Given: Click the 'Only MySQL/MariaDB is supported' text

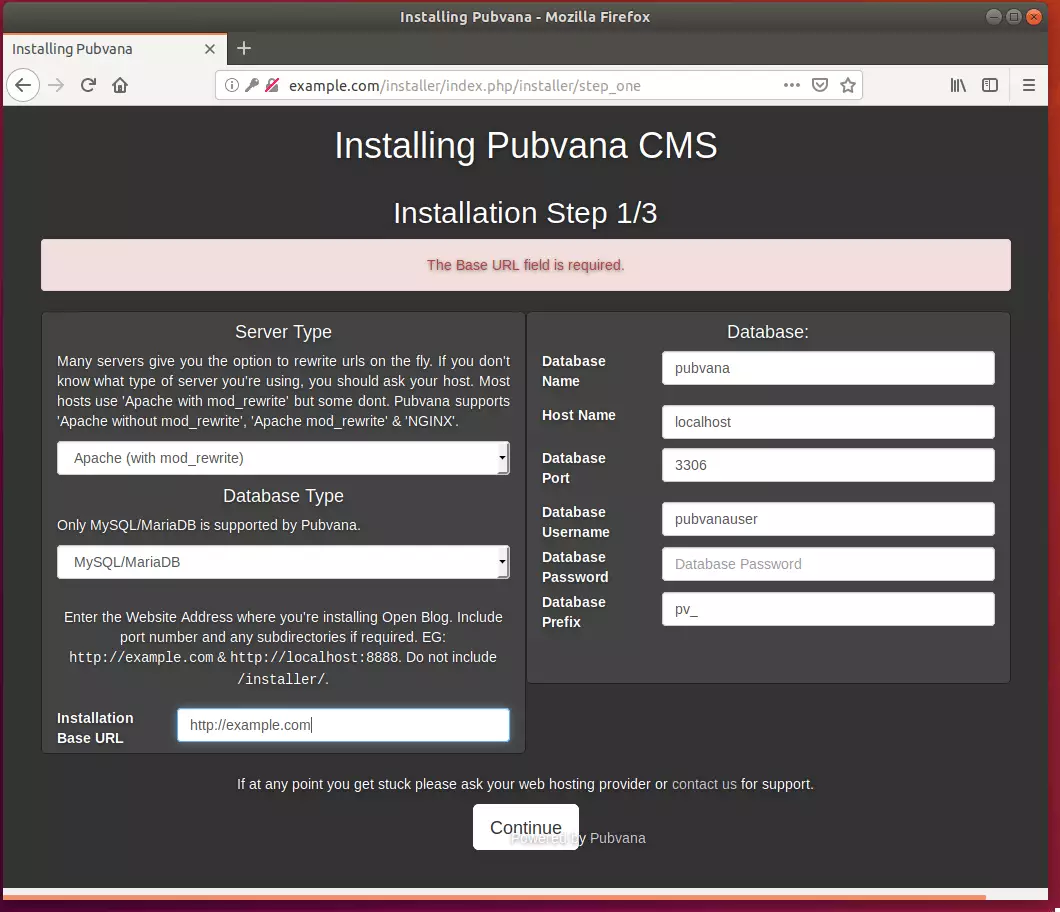Looking at the screenshot, I should [x=209, y=525].
